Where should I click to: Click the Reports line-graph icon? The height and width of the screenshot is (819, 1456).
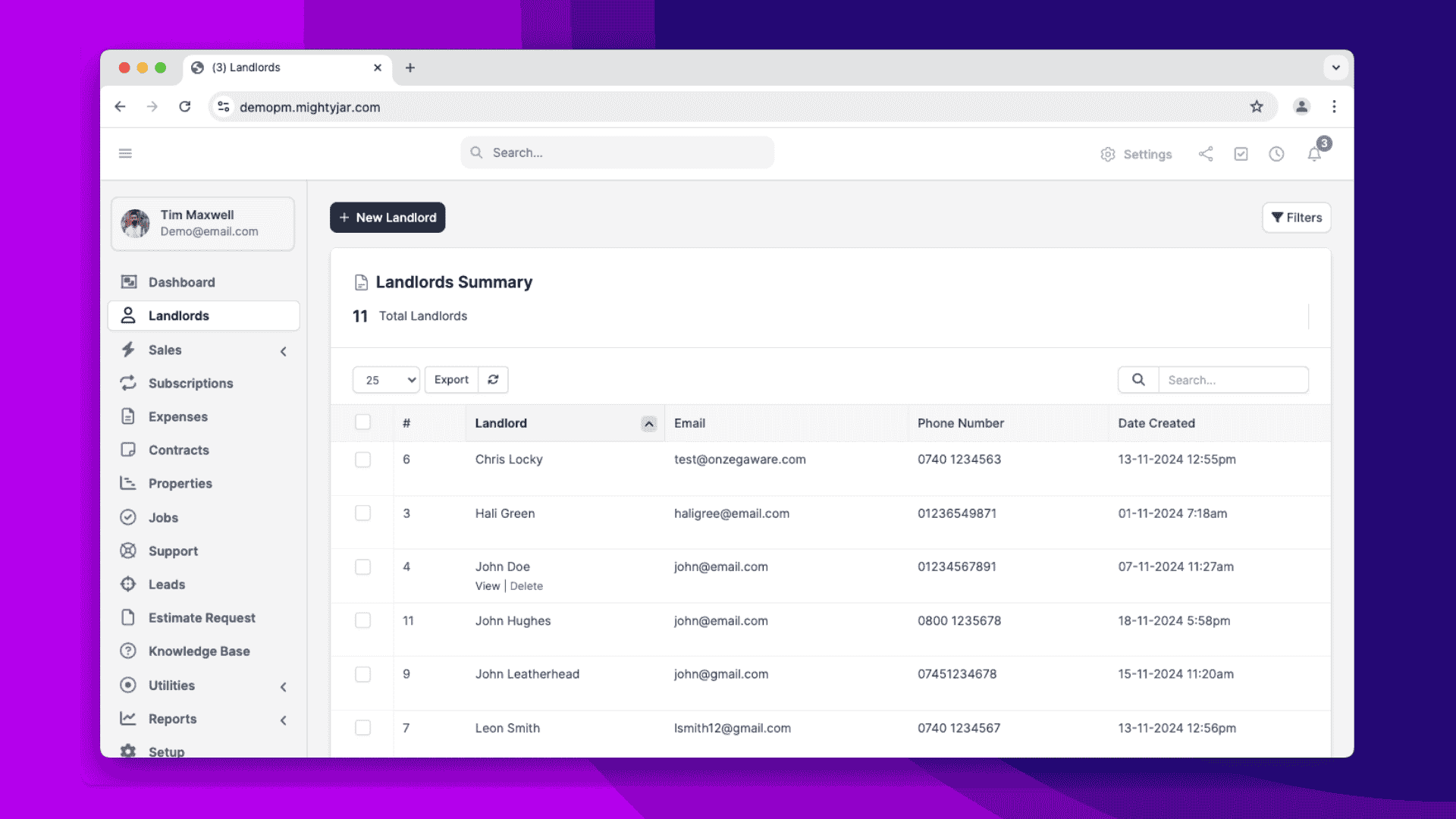[128, 718]
